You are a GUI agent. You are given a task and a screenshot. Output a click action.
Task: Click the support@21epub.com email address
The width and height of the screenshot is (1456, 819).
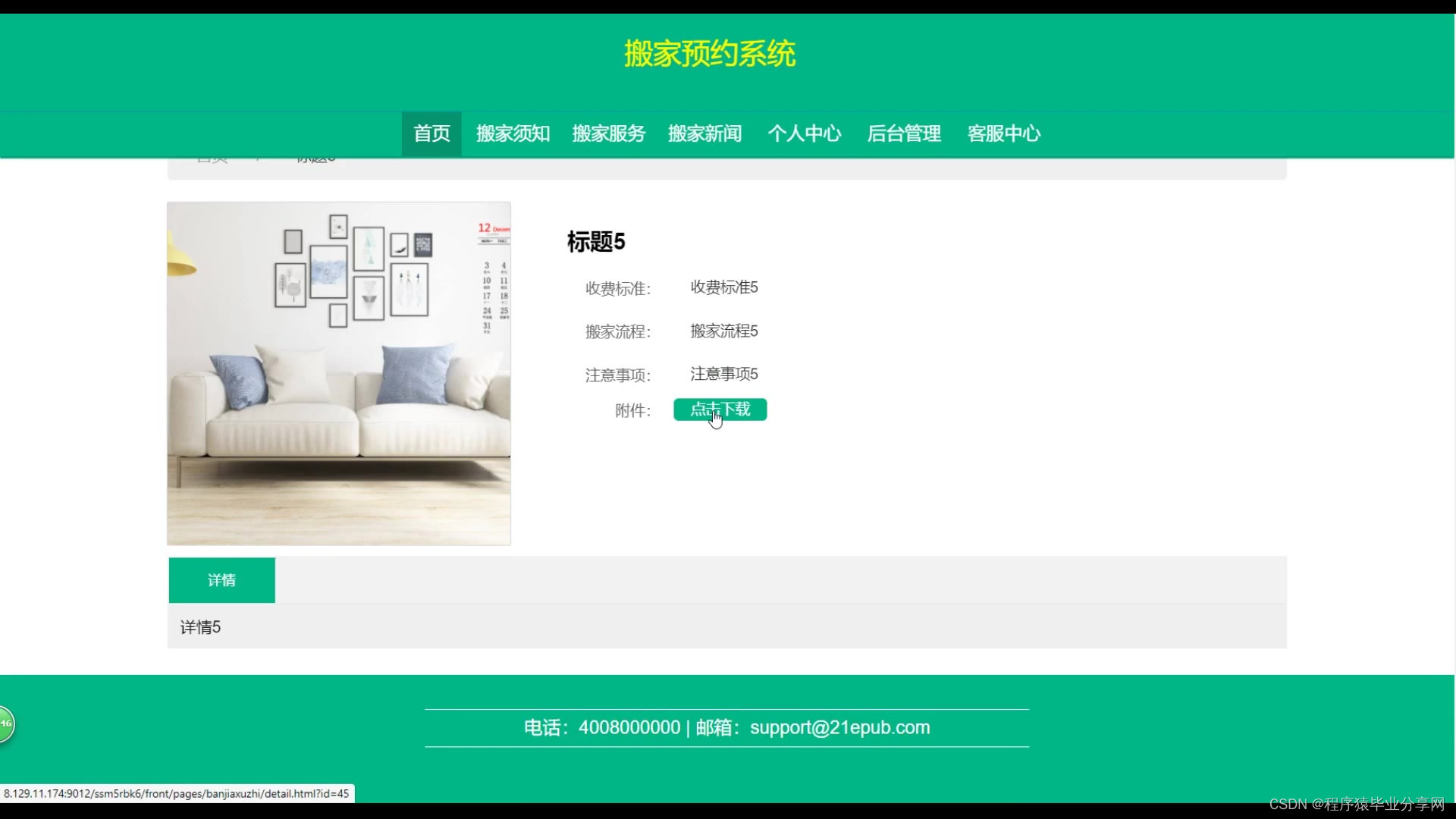(x=839, y=727)
